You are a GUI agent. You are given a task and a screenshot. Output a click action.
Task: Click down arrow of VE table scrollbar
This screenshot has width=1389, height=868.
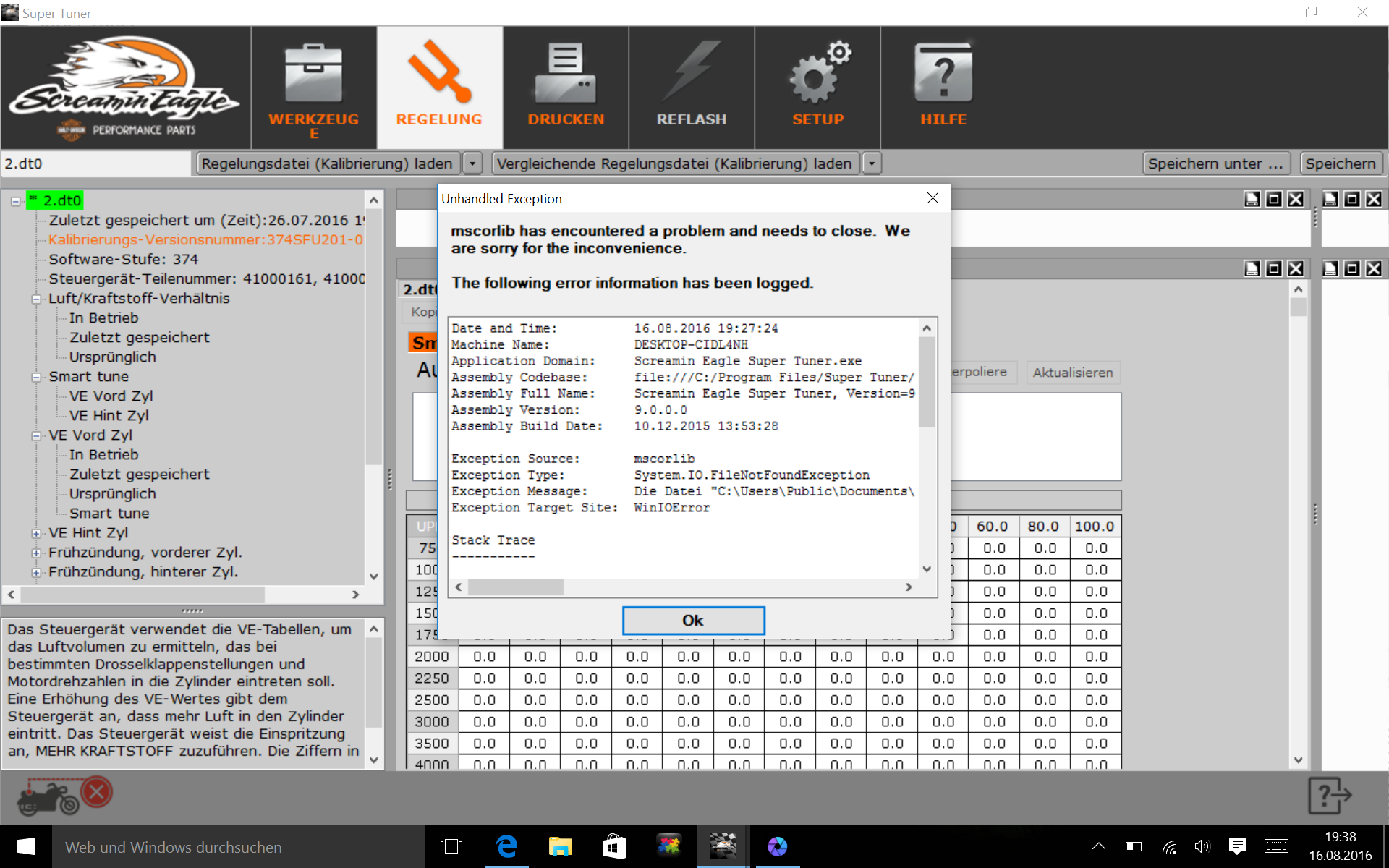click(1298, 760)
